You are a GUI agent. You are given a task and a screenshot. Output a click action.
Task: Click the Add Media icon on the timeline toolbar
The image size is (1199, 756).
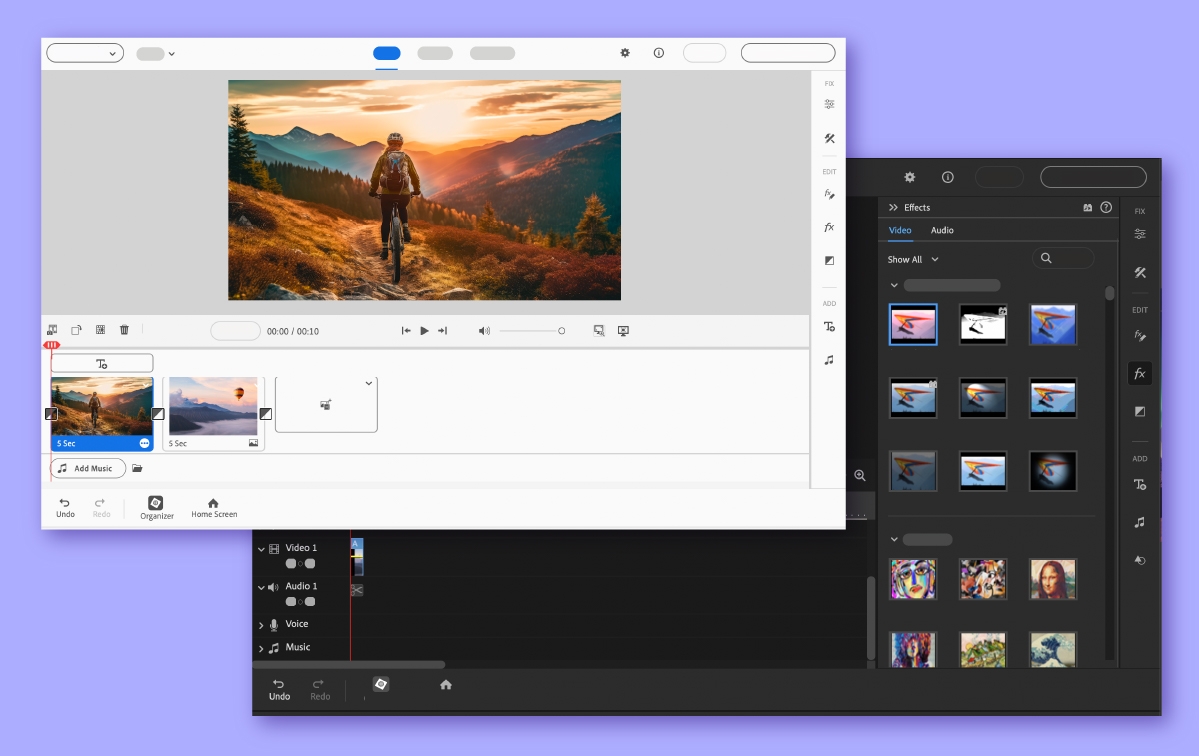tap(51, 330)
